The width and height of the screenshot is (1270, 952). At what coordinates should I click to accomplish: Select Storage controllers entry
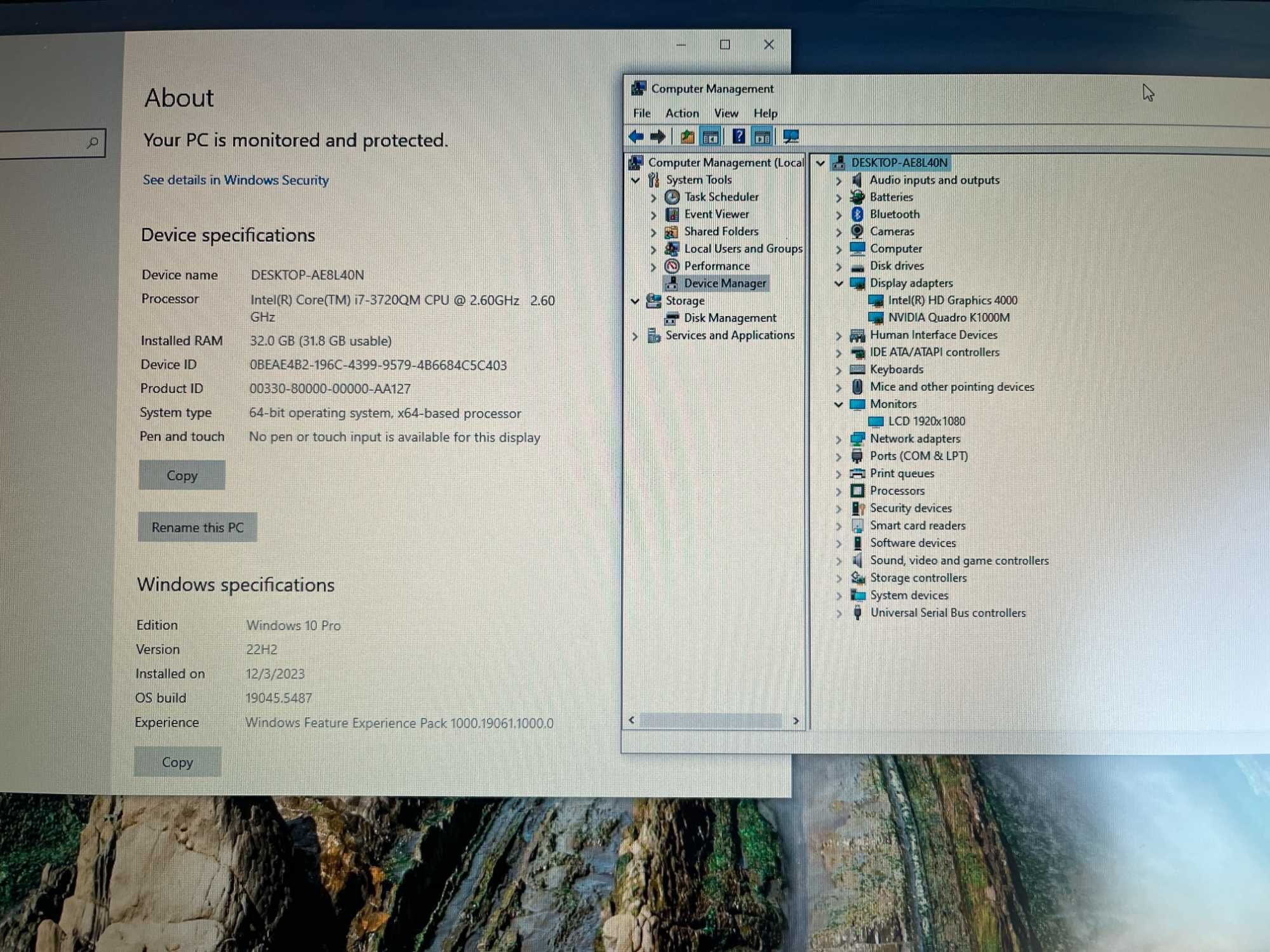918,578
